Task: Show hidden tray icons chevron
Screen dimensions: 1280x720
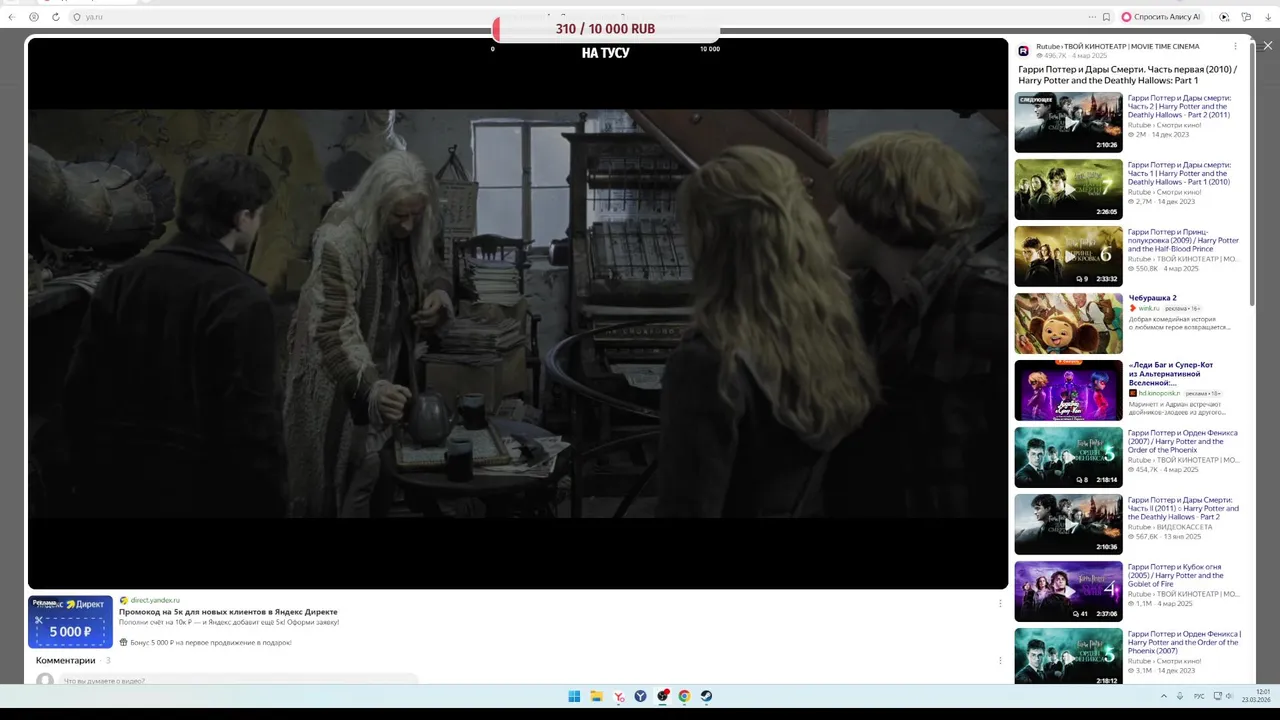Action: (x=1163, y=696)
